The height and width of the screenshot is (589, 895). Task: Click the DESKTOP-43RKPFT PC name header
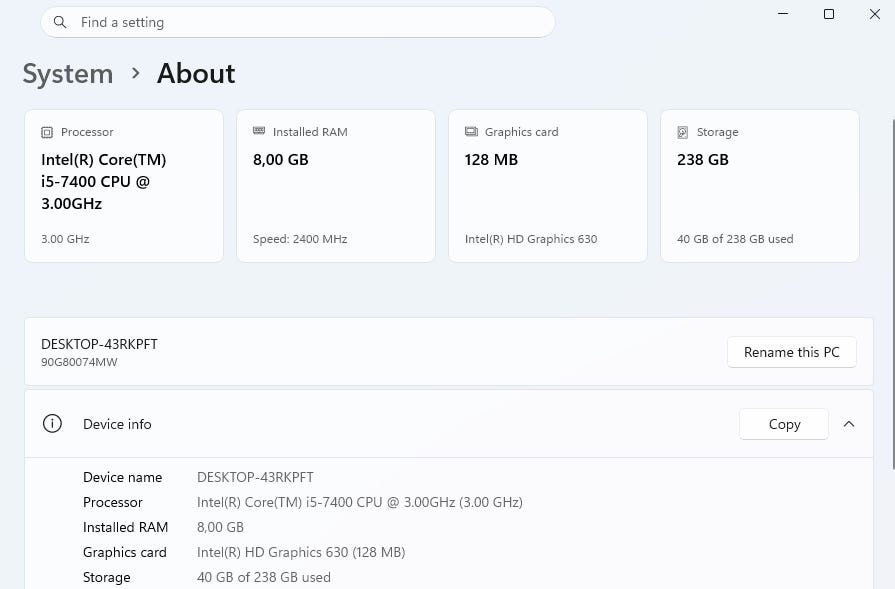click(x=99, y=344)
